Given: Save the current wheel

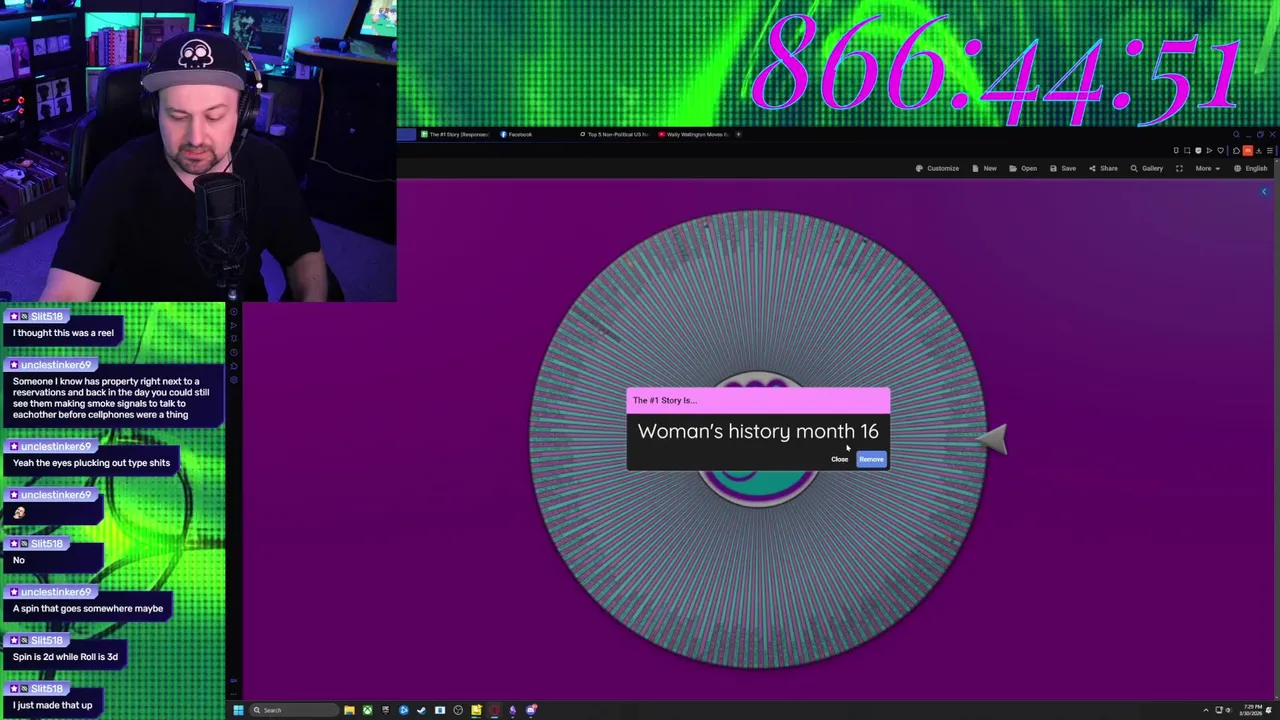Looking at the screenshot, I should [1063, 168].
